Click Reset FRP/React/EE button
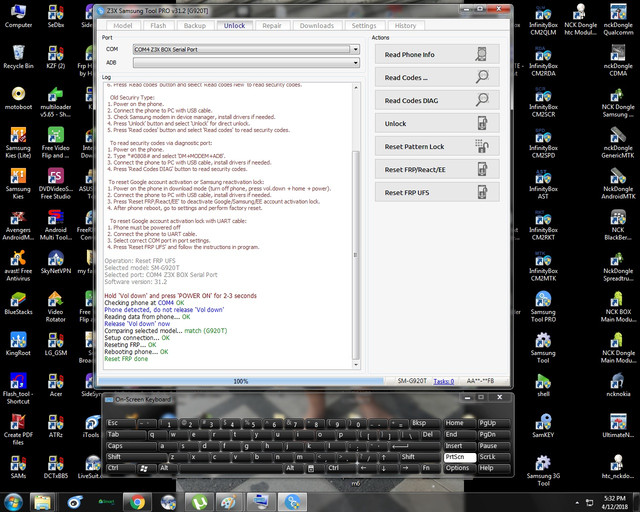The image size is (640, 512). (x=437, y=169)
